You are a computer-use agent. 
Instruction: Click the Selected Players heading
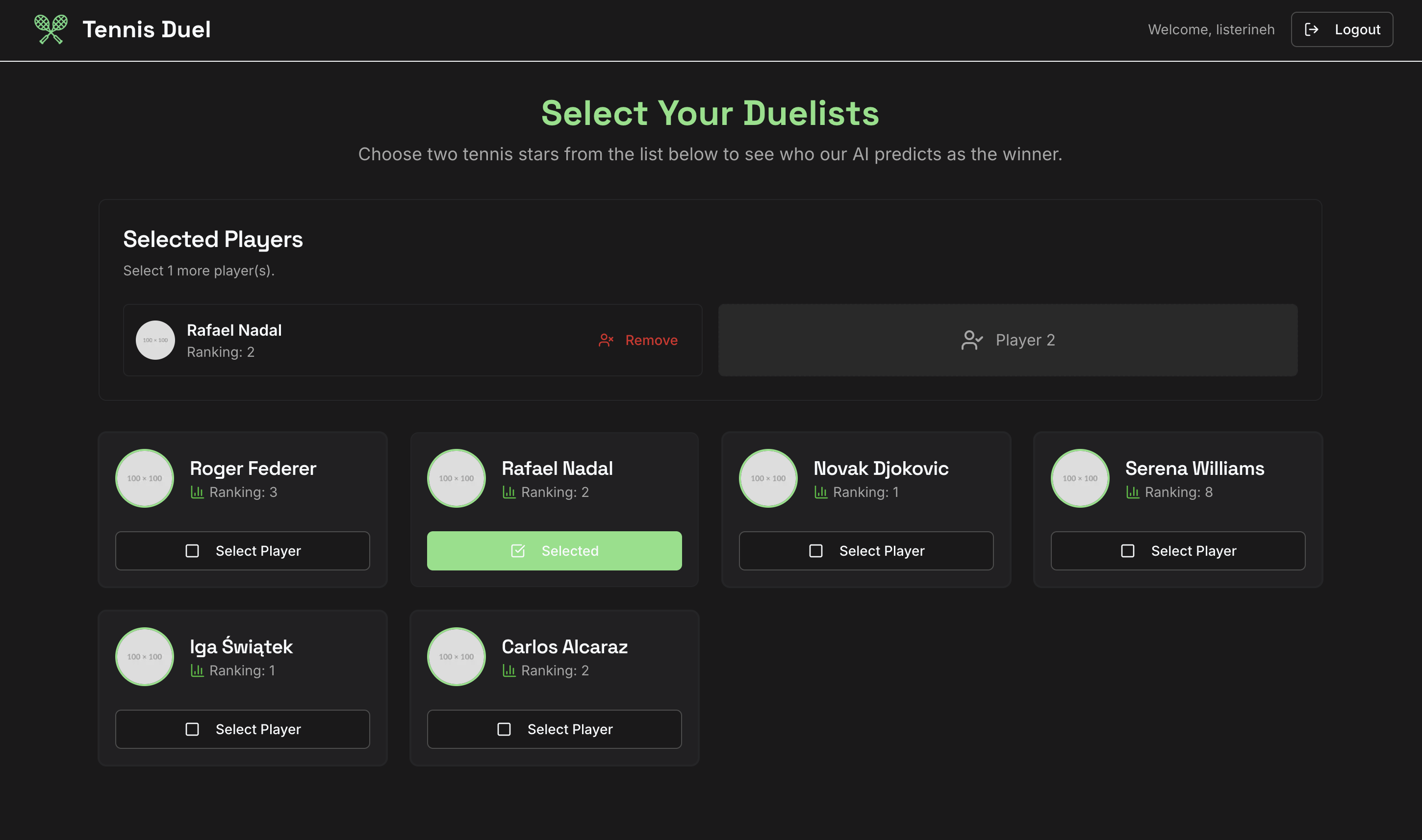coord(213,240)
